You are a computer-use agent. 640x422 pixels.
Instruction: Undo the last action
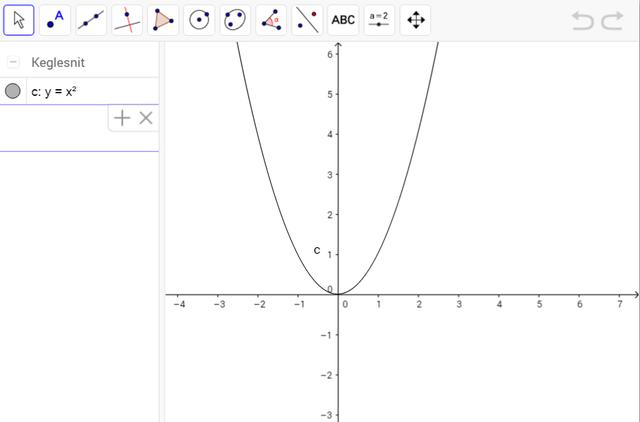(x=582, y=20)
